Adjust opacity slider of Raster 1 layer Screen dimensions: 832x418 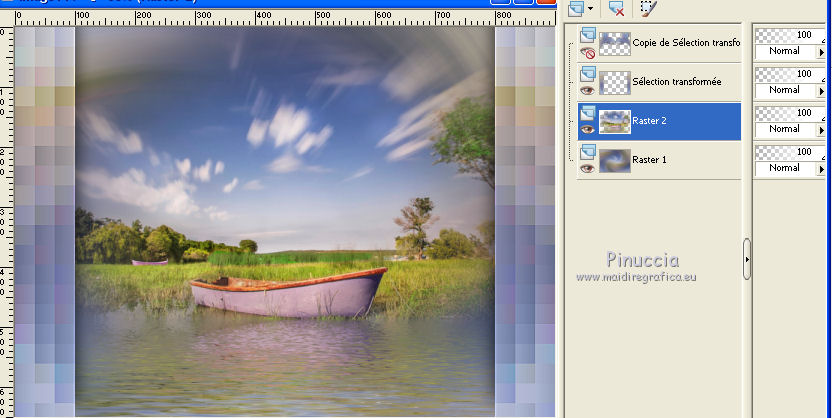(x=790, y=152)
